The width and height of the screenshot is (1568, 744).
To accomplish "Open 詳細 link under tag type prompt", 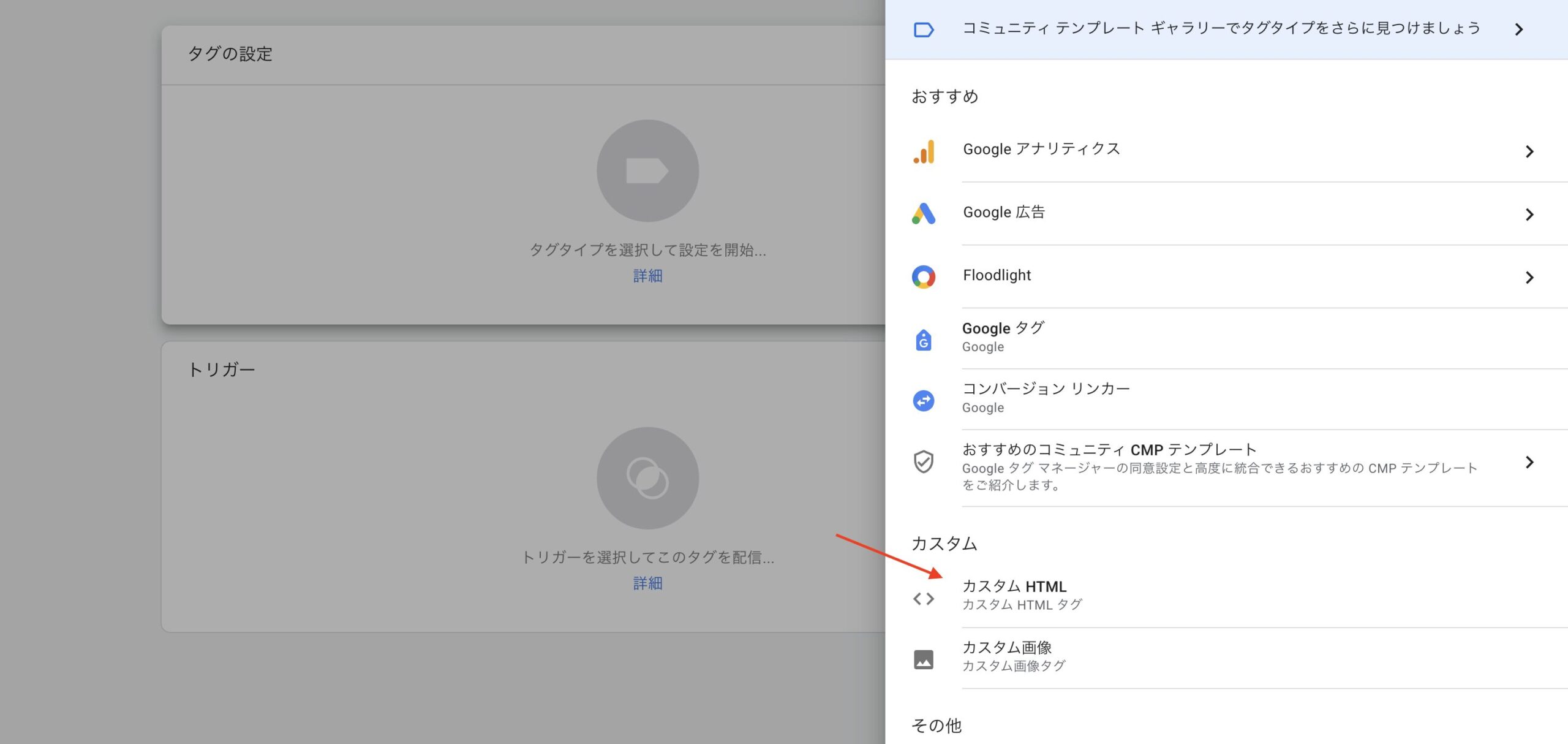I will 647,276.
